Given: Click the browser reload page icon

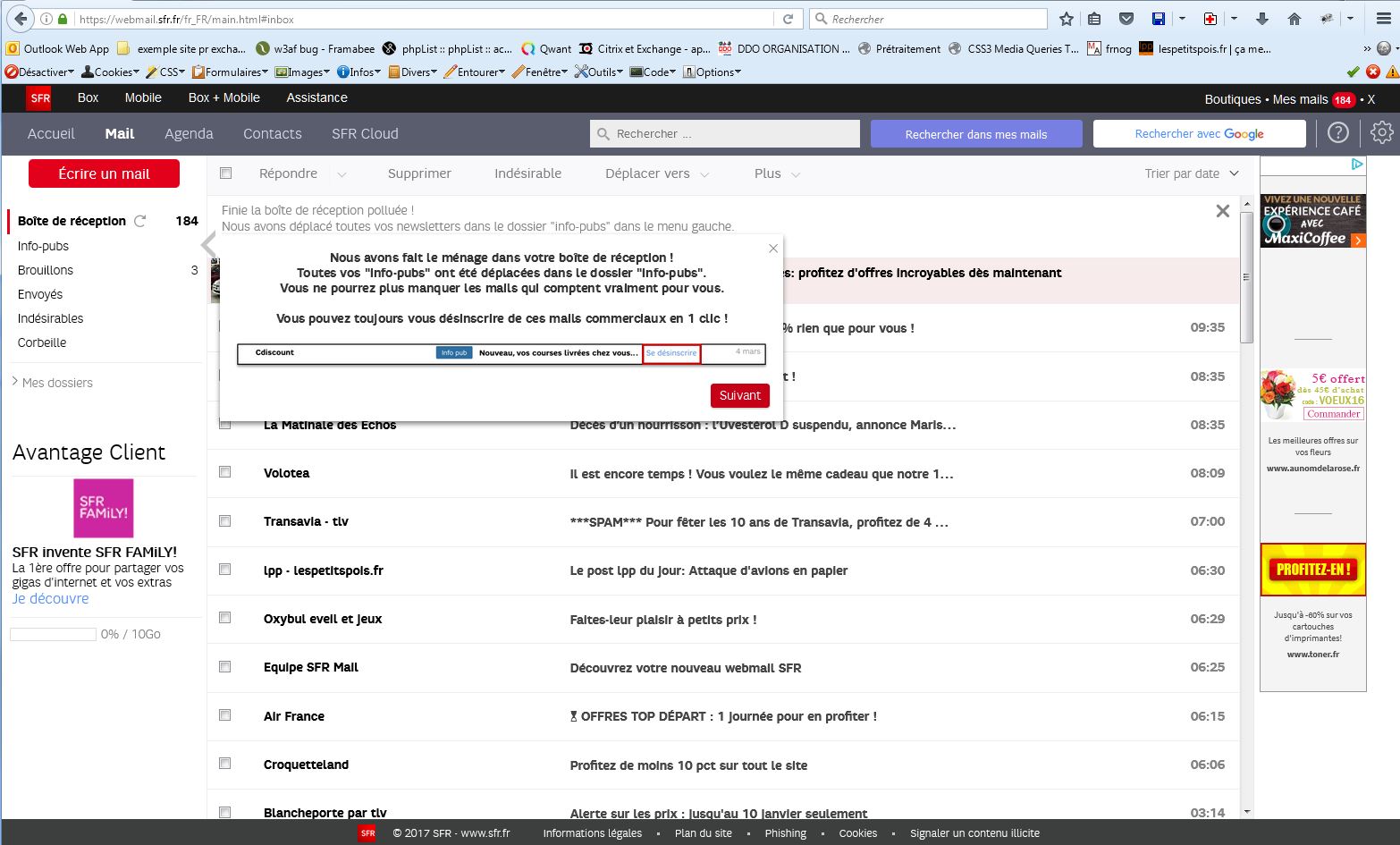Looking at the screenshot, I should coord(788,19).
